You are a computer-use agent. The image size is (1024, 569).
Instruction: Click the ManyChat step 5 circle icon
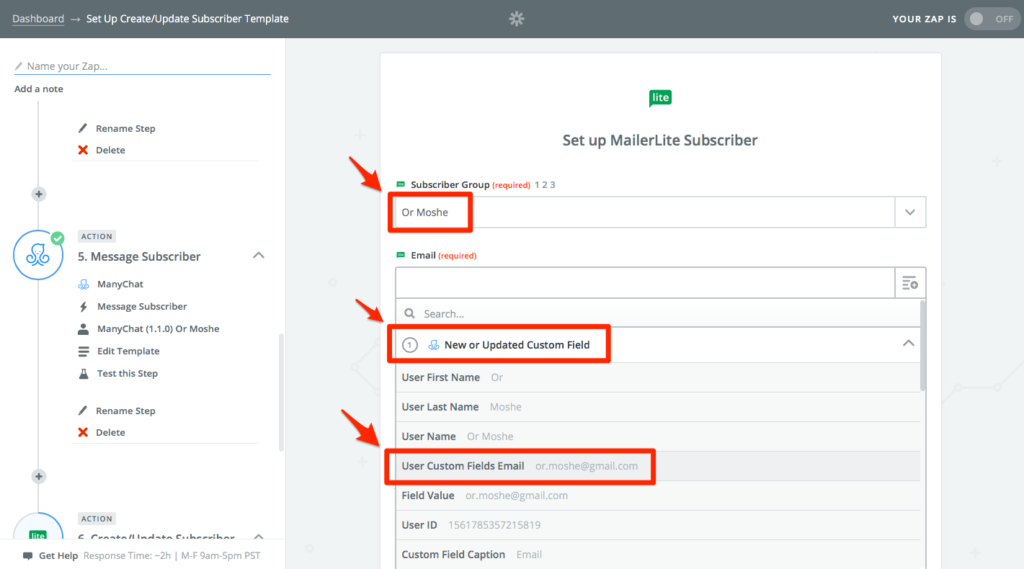(38, 255)
